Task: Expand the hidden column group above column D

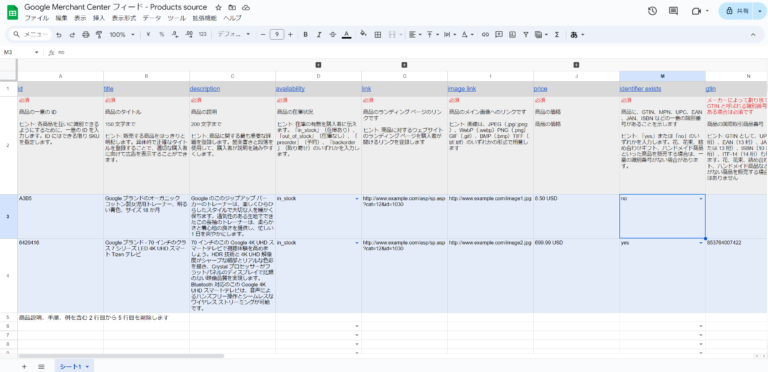Action: 318,65
